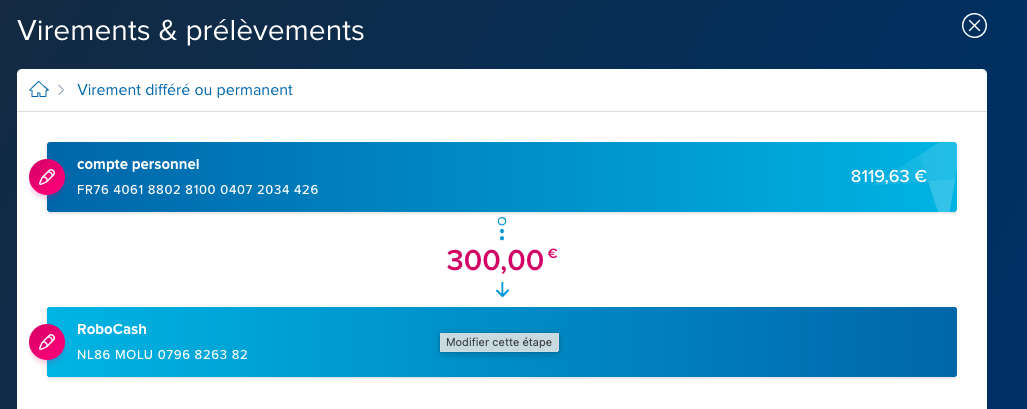
Task: Click the Virements & prélèvements heading
Action: click(191, 31)
